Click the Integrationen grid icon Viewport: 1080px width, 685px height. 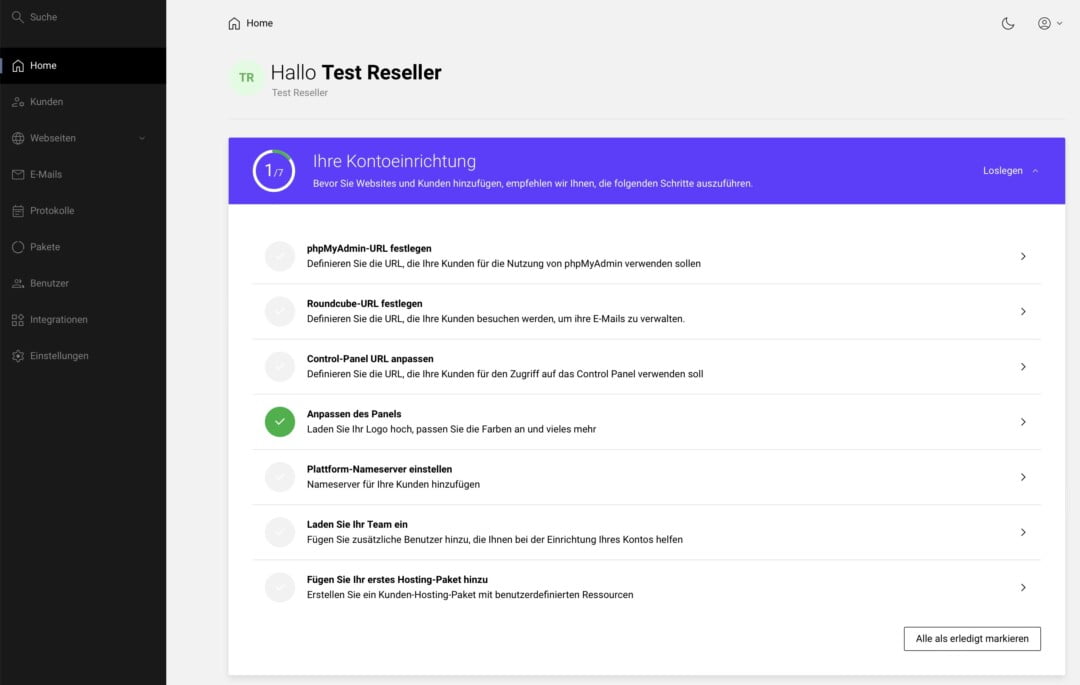[x=18, y=320]
